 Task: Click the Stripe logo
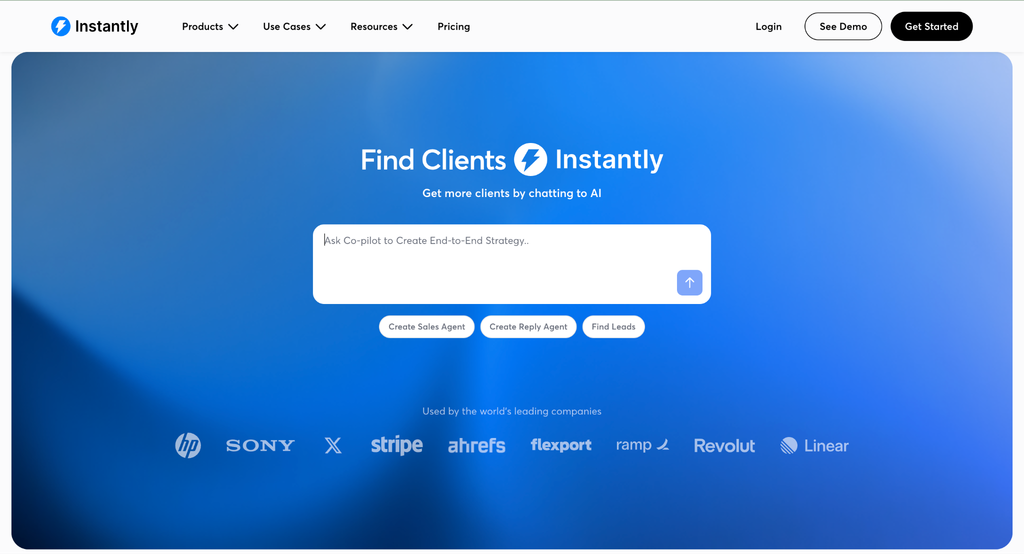(396, 445)
